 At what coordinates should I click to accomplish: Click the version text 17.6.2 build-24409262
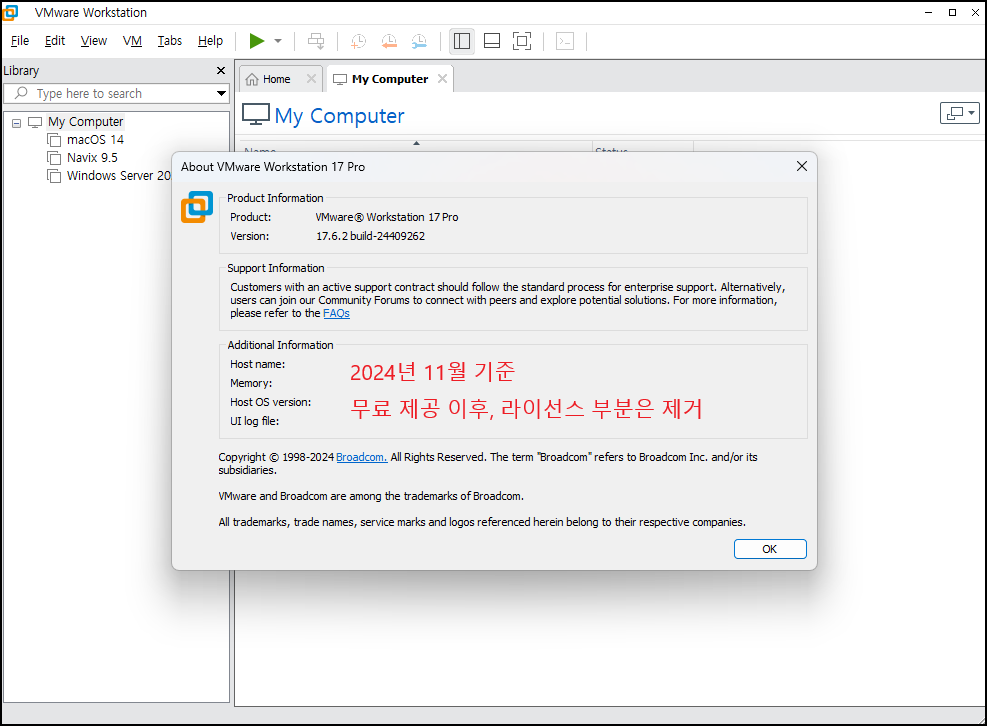pos(370,236)
